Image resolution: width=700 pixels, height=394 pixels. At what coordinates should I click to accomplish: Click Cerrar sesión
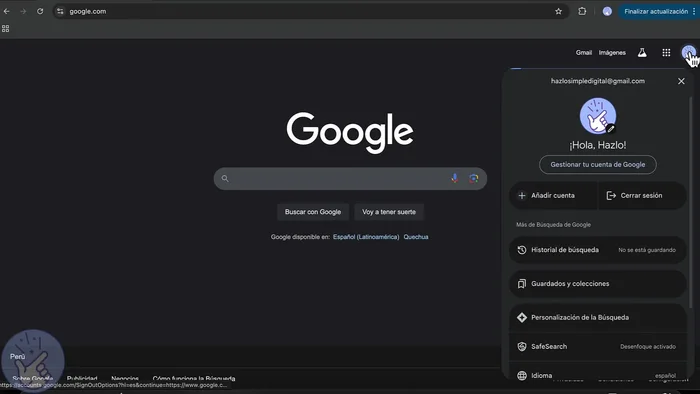point(642,195)
